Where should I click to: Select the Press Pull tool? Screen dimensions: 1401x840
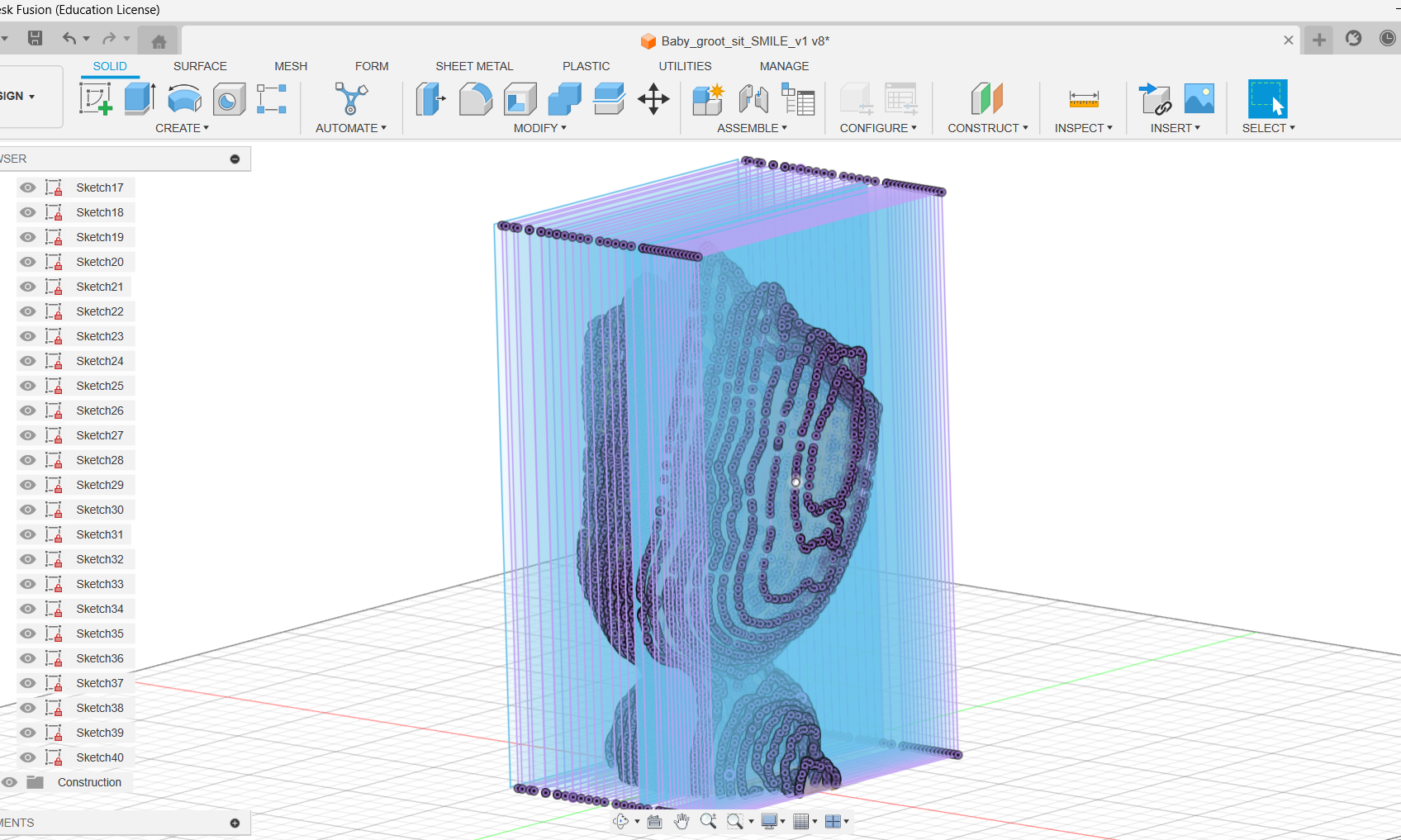(x=430, y=99)
